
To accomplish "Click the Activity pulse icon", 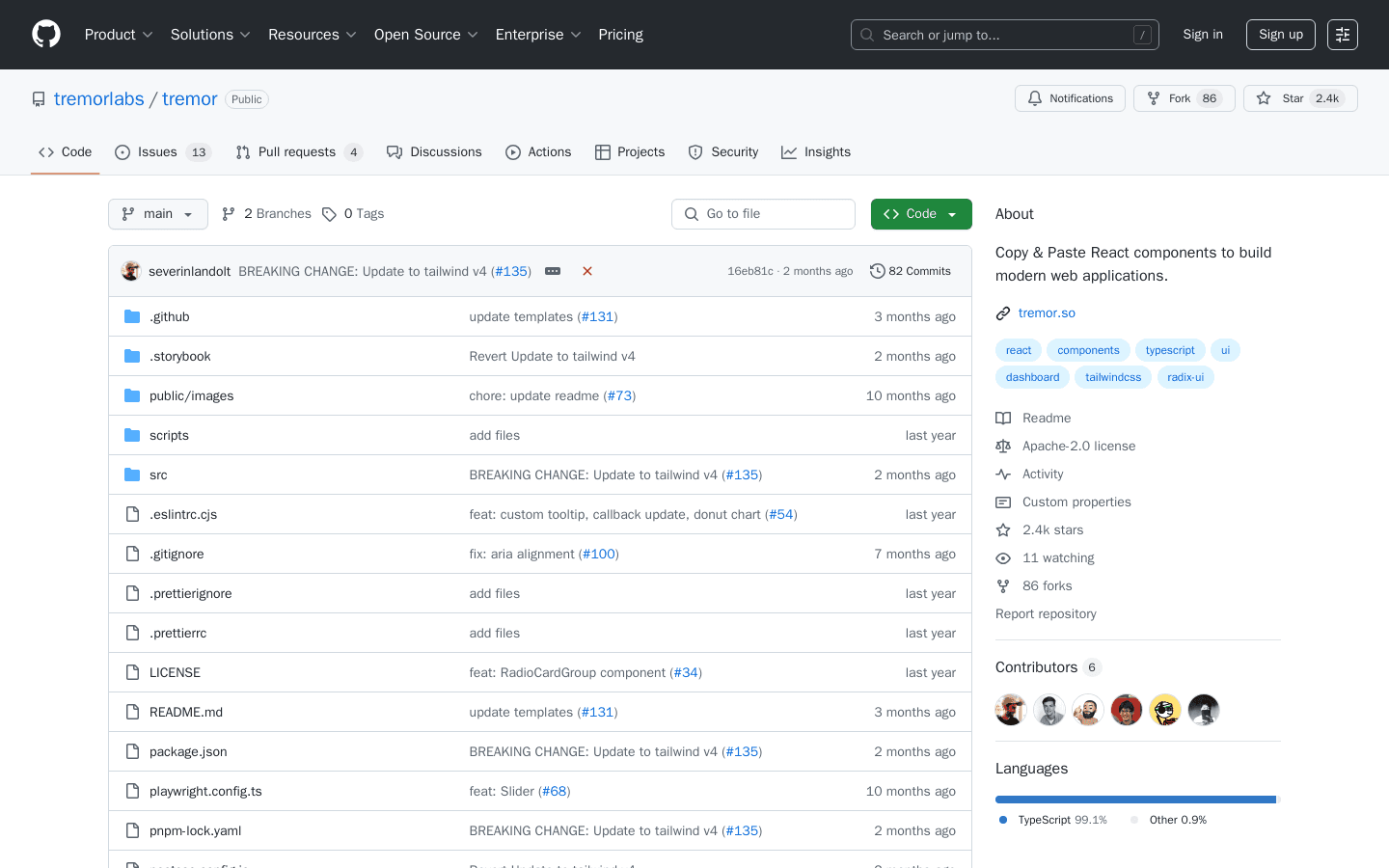I will click(1003, 474).
